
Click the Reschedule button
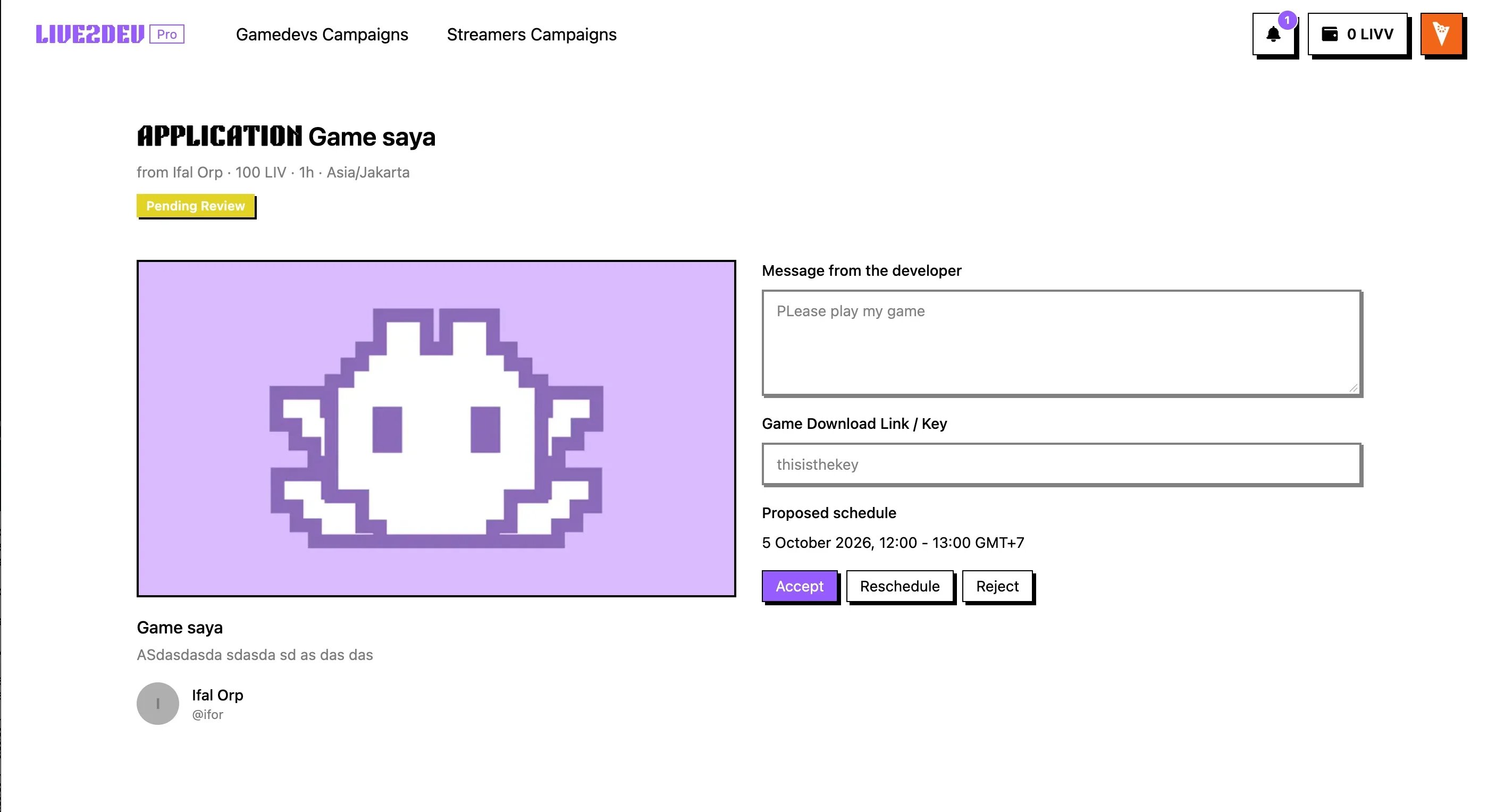pyautogui.click(x=900, y=586)
